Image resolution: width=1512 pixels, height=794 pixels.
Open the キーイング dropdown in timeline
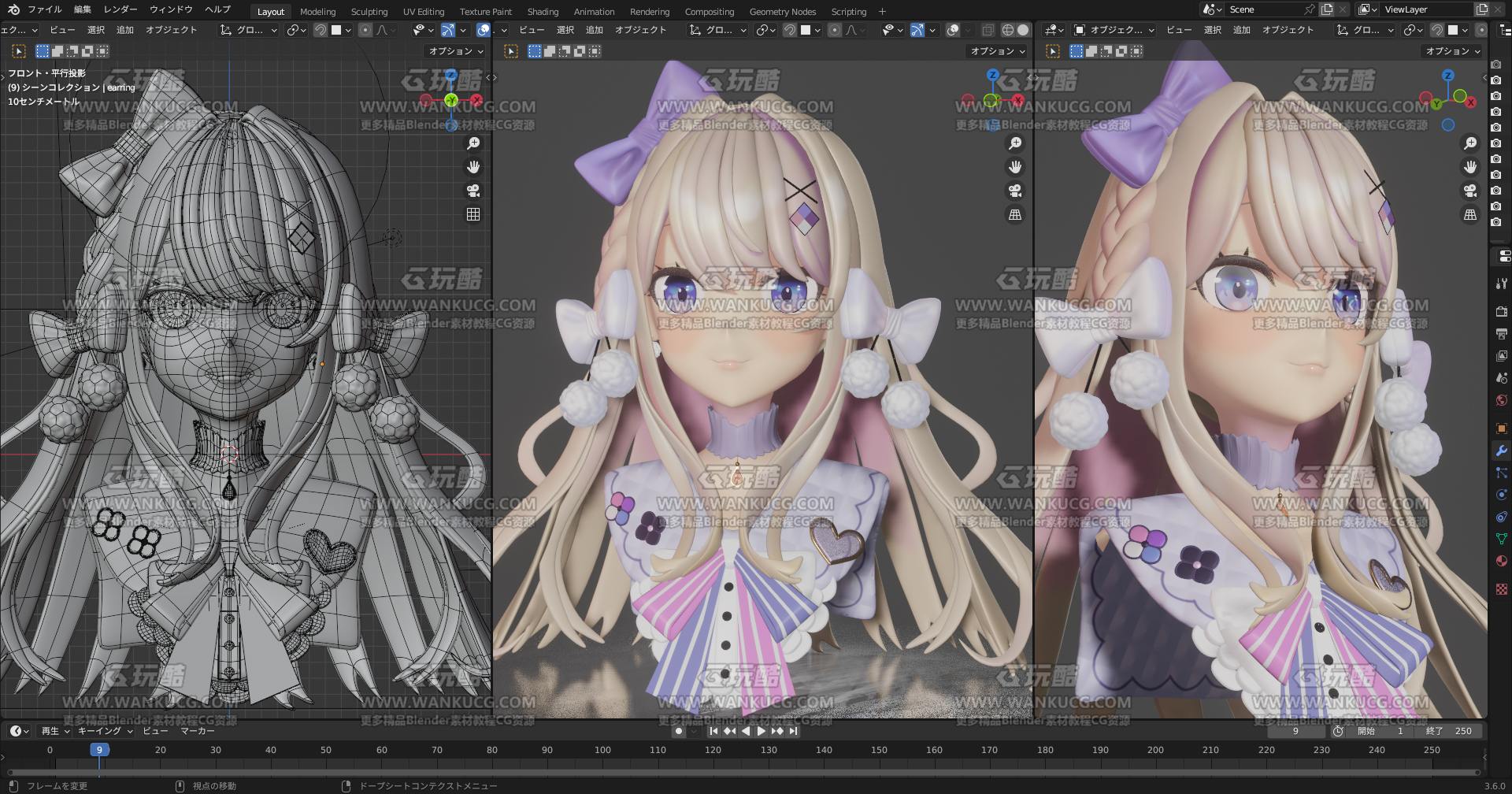click(105, 731)
